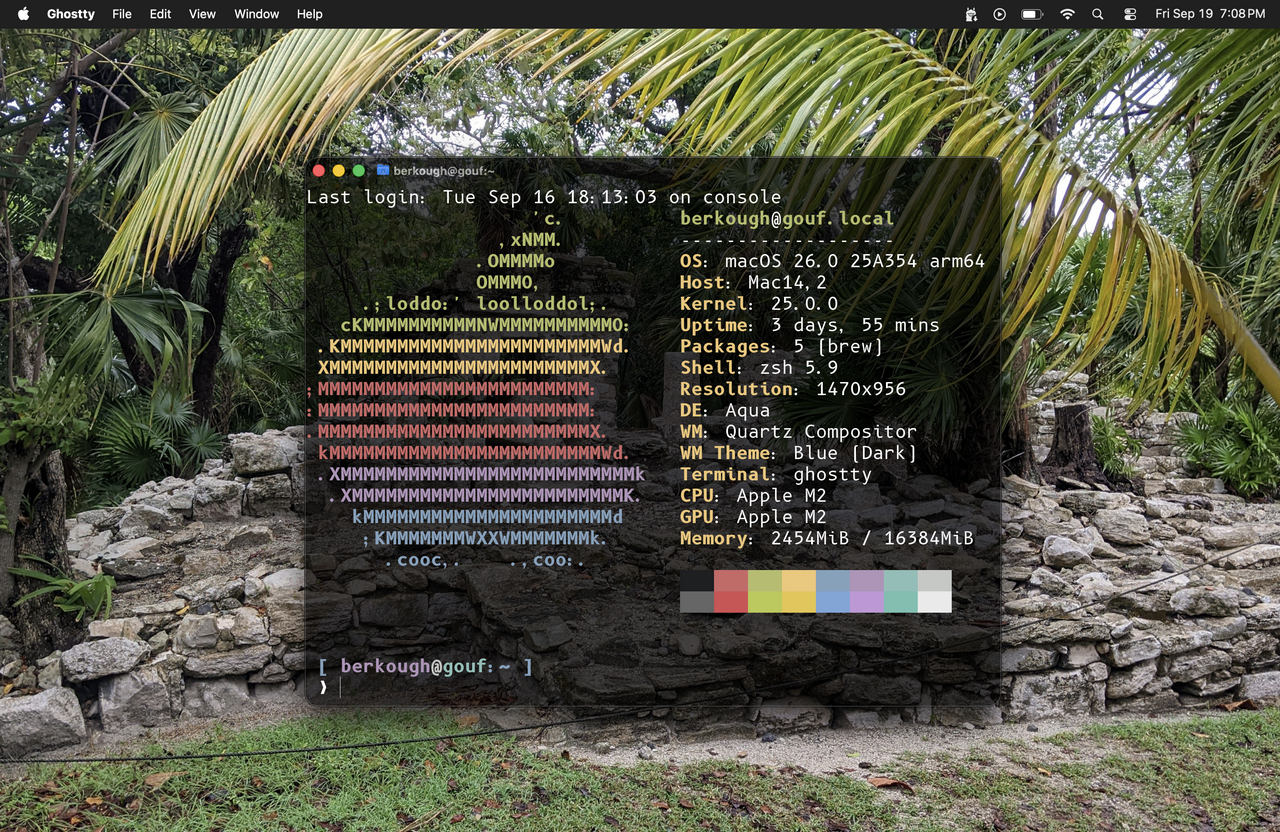
Task: Open the View menu
Action: click(202, 14)
